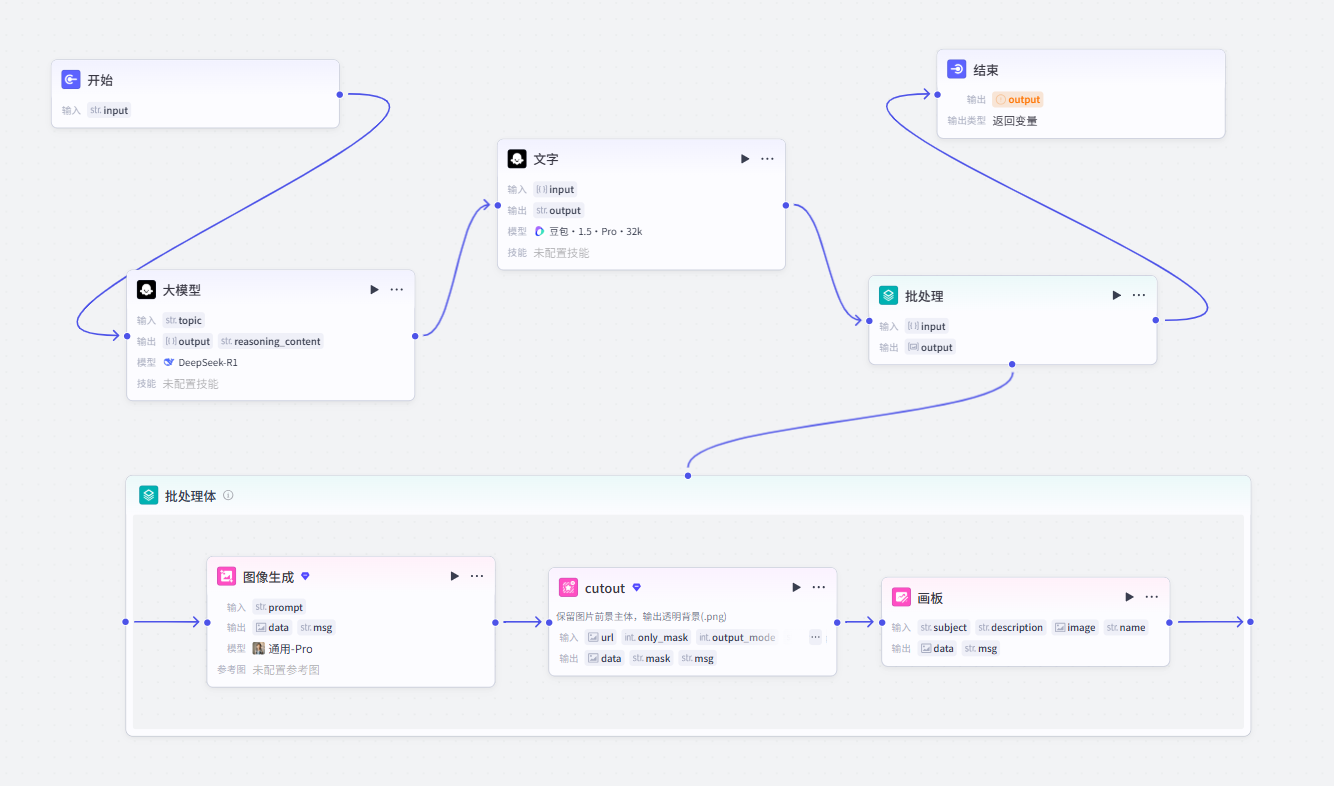Click the 画板 node icon
Screen dimensions: 1334x786
click(902, 598)
